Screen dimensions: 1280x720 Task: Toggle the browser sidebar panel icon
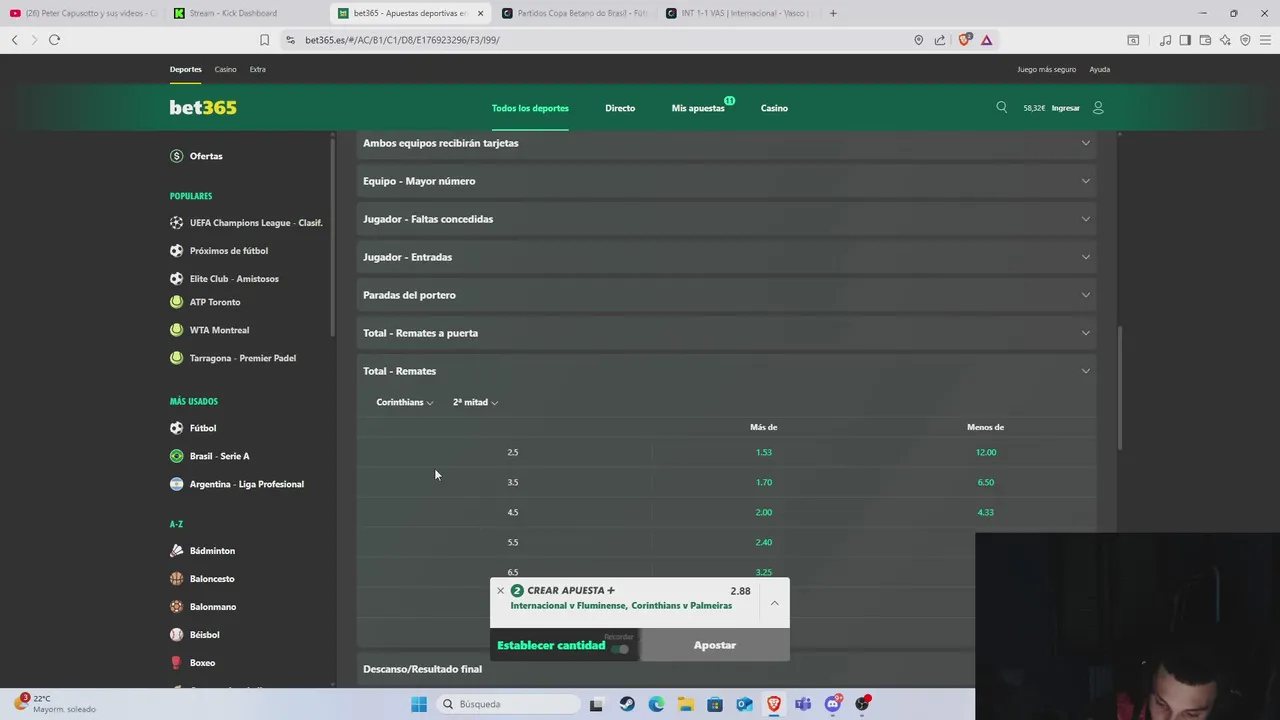(x=1185, y=40)
